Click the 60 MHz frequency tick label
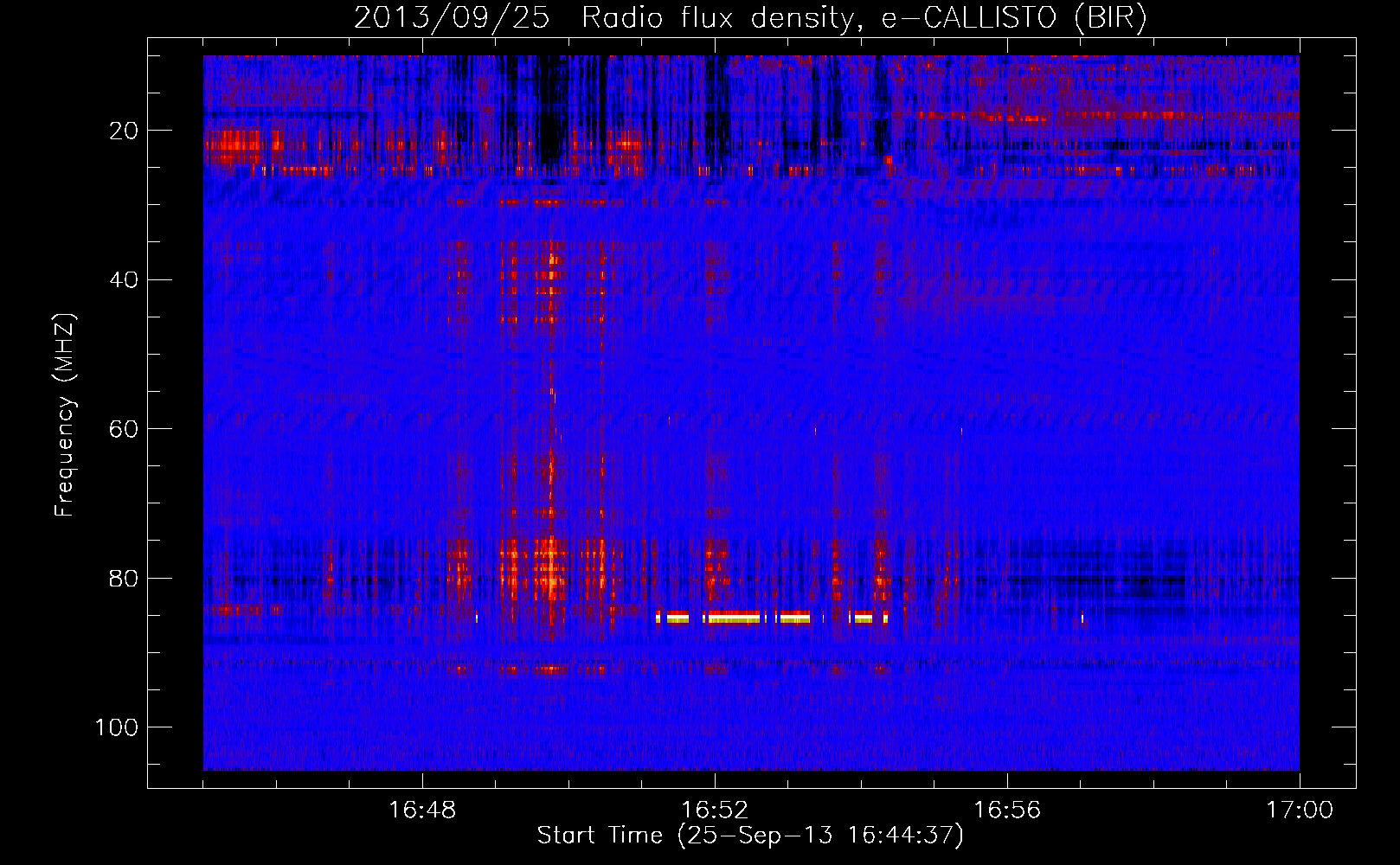This screenshot has width=1400, height=865. [123, 429]
